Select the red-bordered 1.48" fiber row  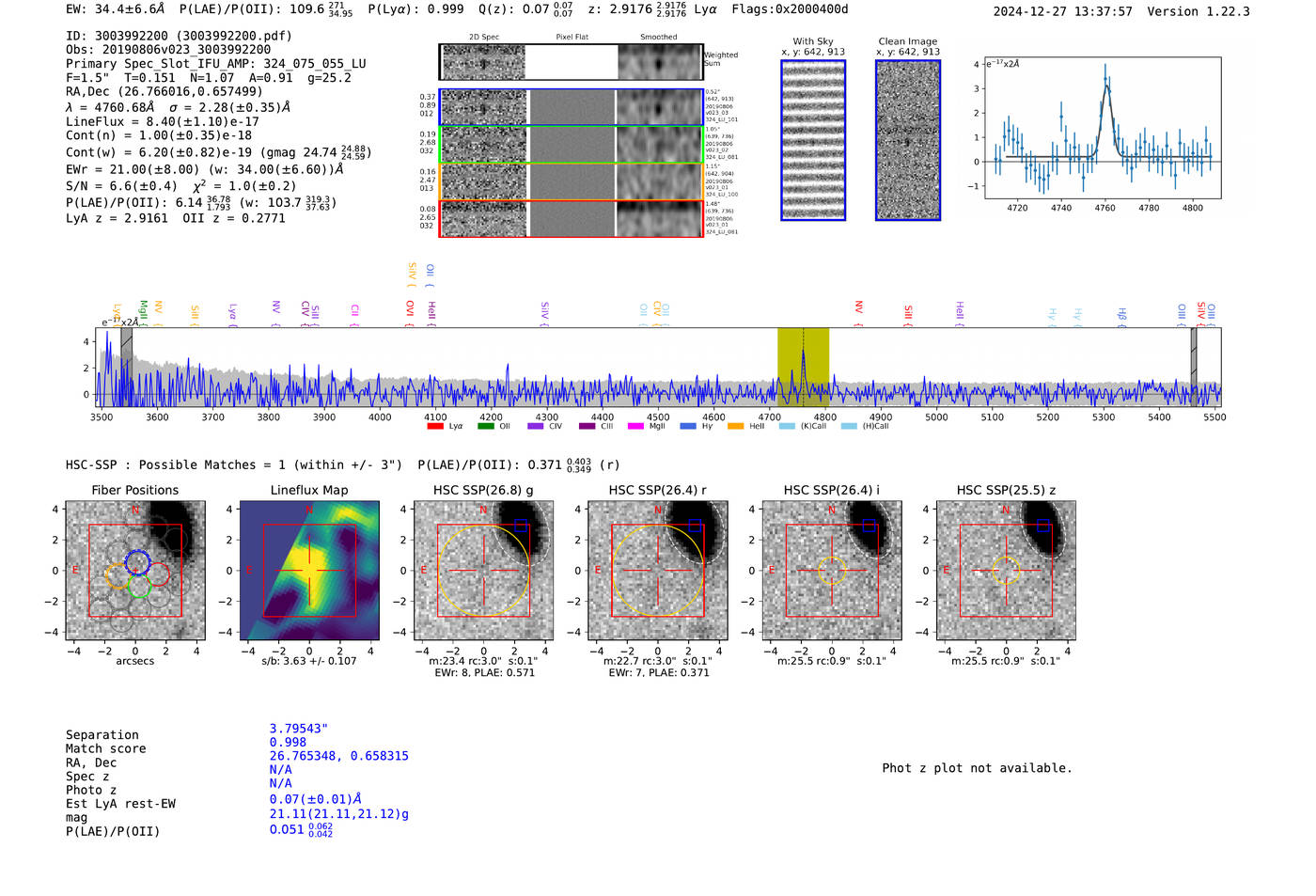[x=571, y=218]
